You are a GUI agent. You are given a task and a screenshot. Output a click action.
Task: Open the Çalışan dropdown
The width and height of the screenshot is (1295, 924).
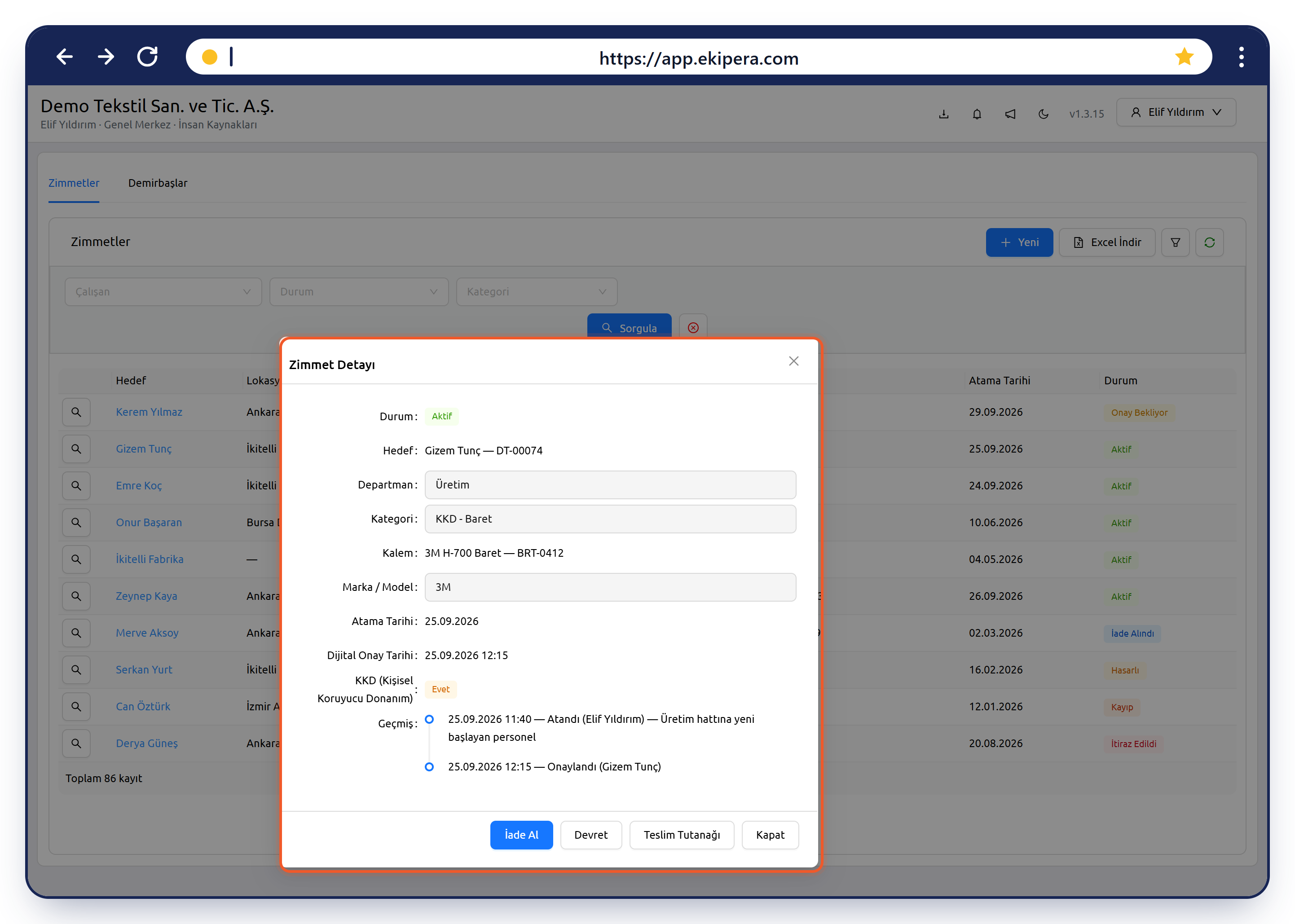(x=163, y=292)
